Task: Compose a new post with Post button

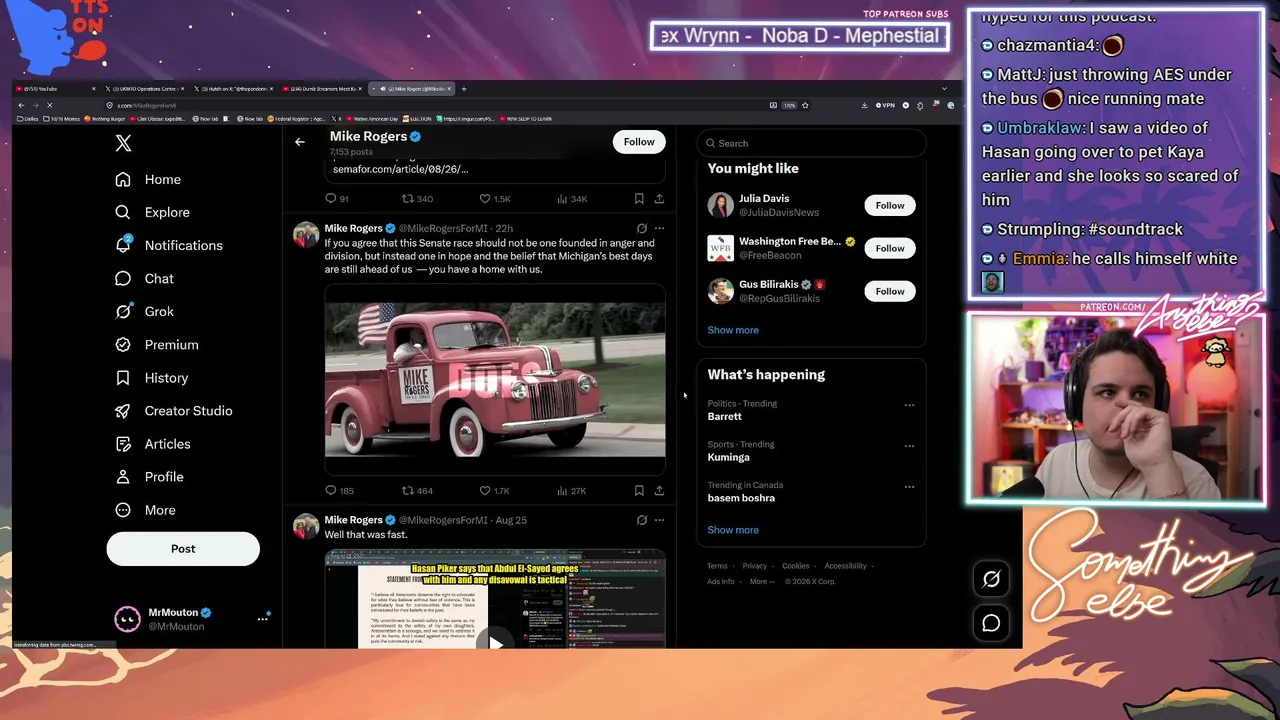Action: [x=183, y=549]
